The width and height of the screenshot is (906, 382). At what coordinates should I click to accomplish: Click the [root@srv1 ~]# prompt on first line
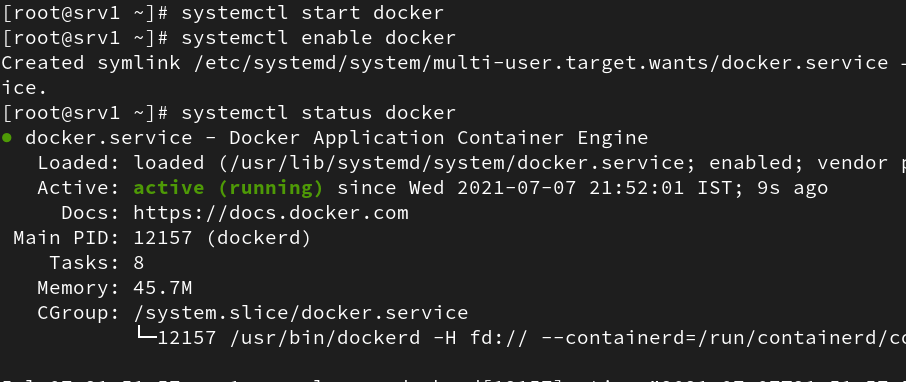pos(86,13)
